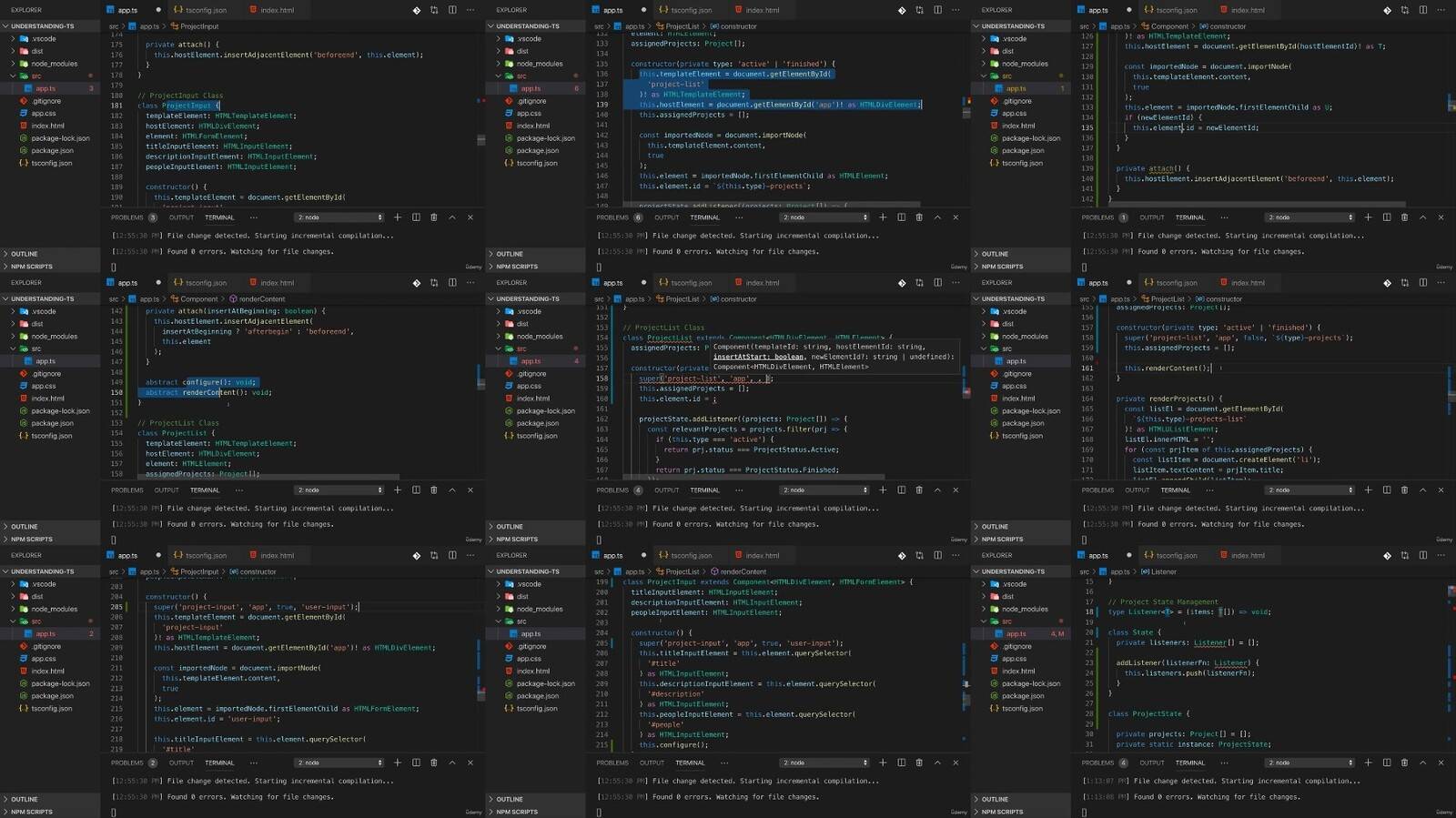
Task: Select PROBLEMS tab showing badge 1
Action: click(x=1097, y=217)
